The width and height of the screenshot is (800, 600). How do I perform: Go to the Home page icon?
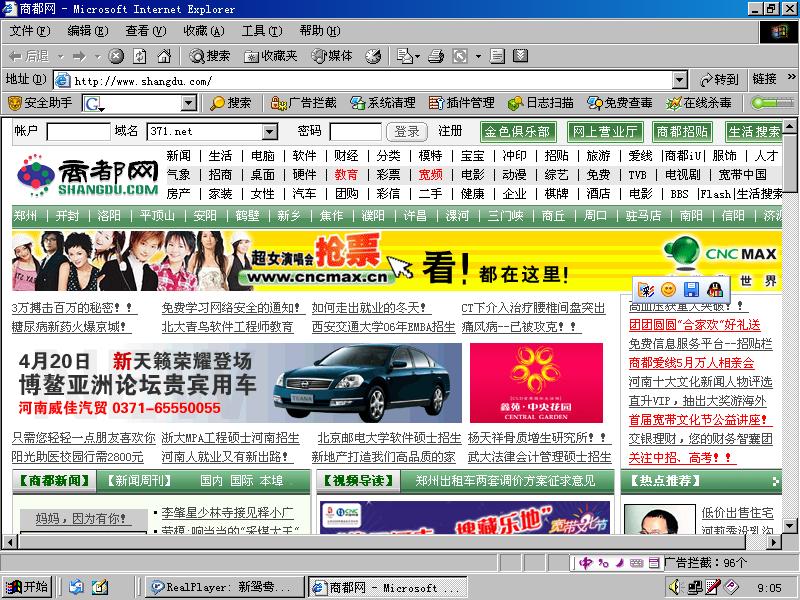tap(163, 56)
